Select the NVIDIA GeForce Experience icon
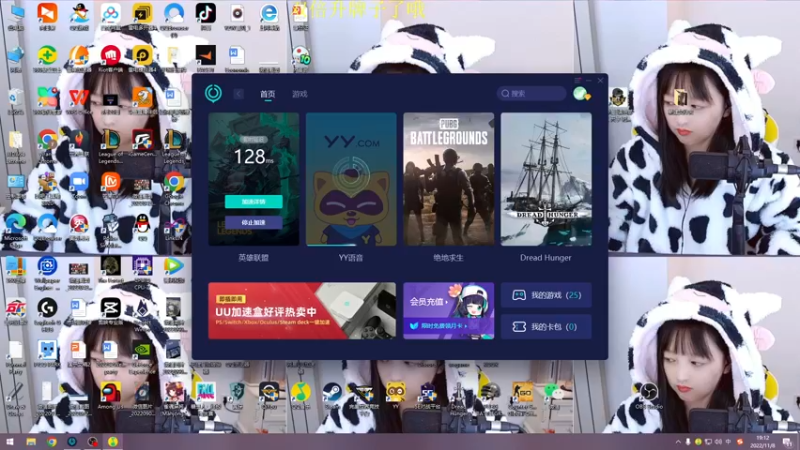Screen dimensions: 800x450 click(x=142, y=350)
